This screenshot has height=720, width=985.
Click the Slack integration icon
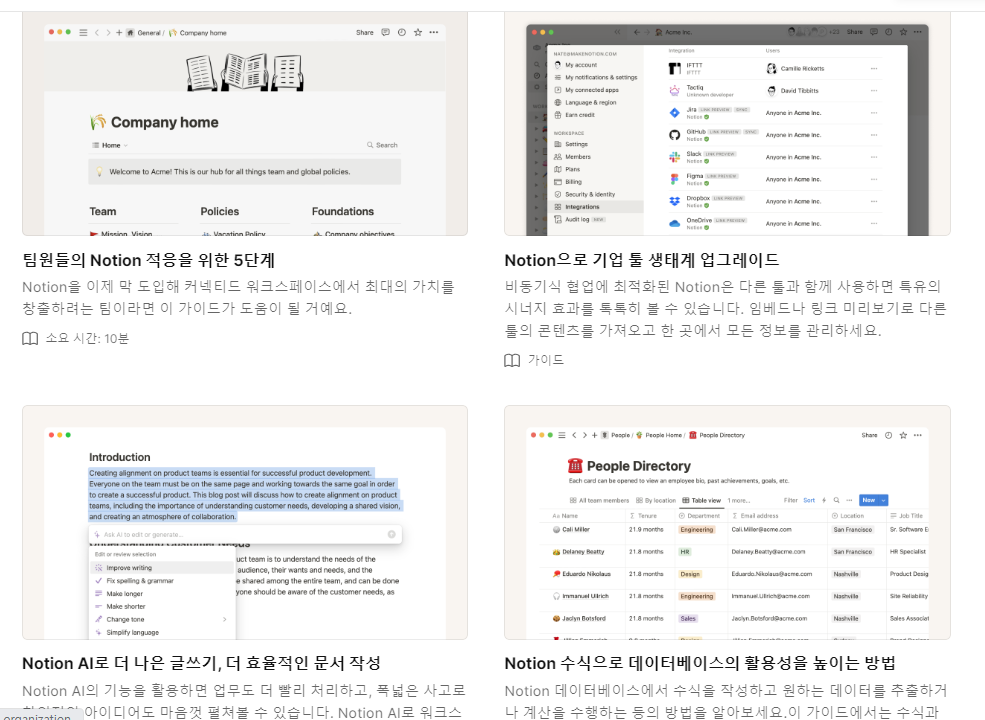[674, 156]
